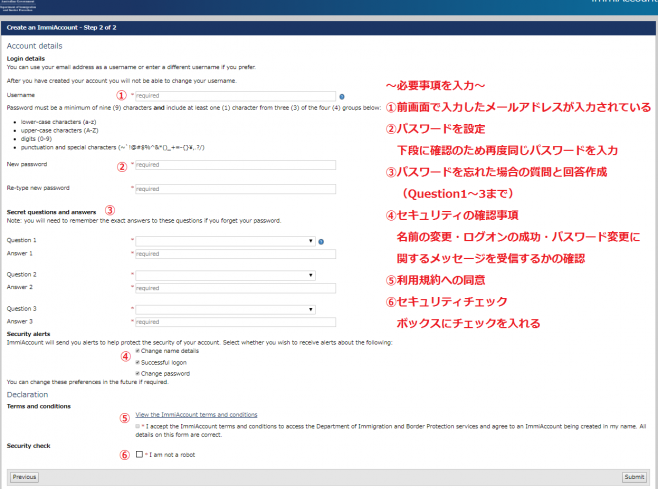Click the Re-type new password field
This screenshot has height=489, width=658.
click(x=235, y=188)
